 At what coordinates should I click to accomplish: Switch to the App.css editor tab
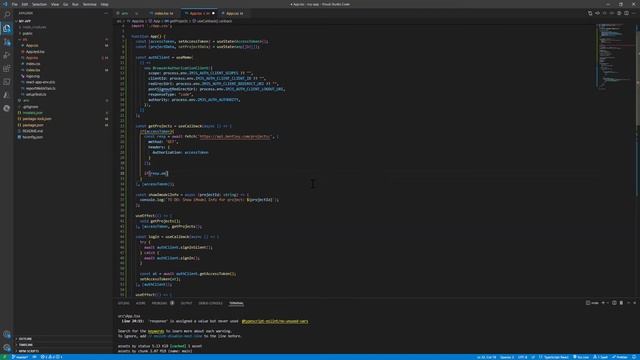[233, 13]
